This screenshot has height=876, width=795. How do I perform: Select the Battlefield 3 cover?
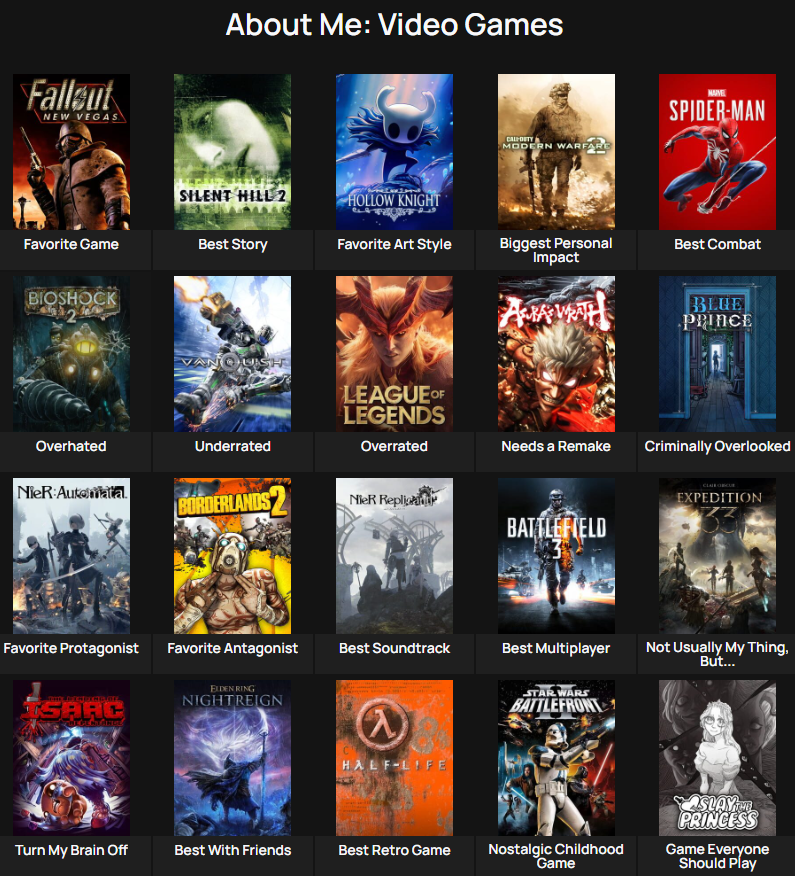556,556
